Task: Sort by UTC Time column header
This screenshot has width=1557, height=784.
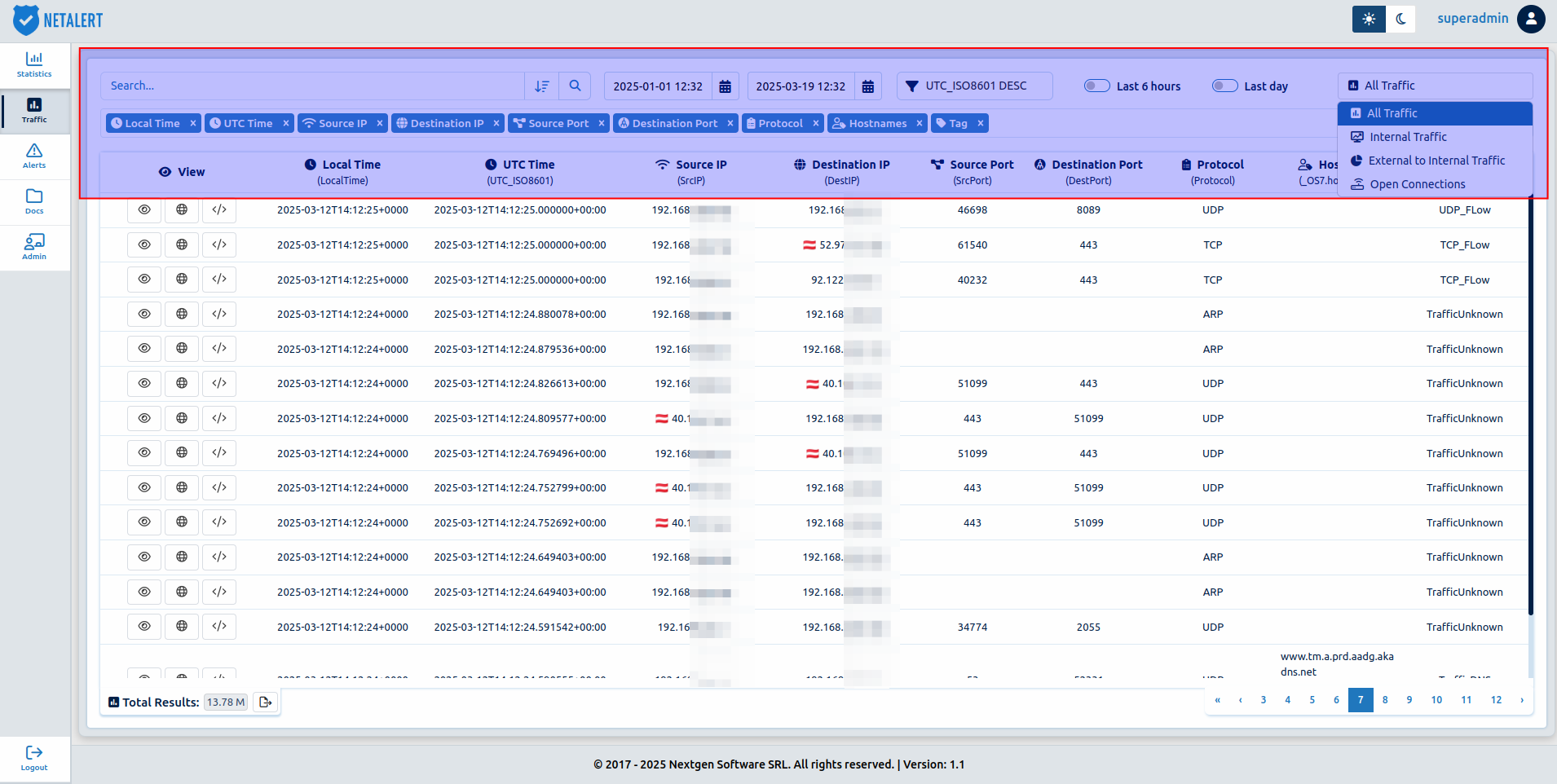Action: click(x=520, y=172)
